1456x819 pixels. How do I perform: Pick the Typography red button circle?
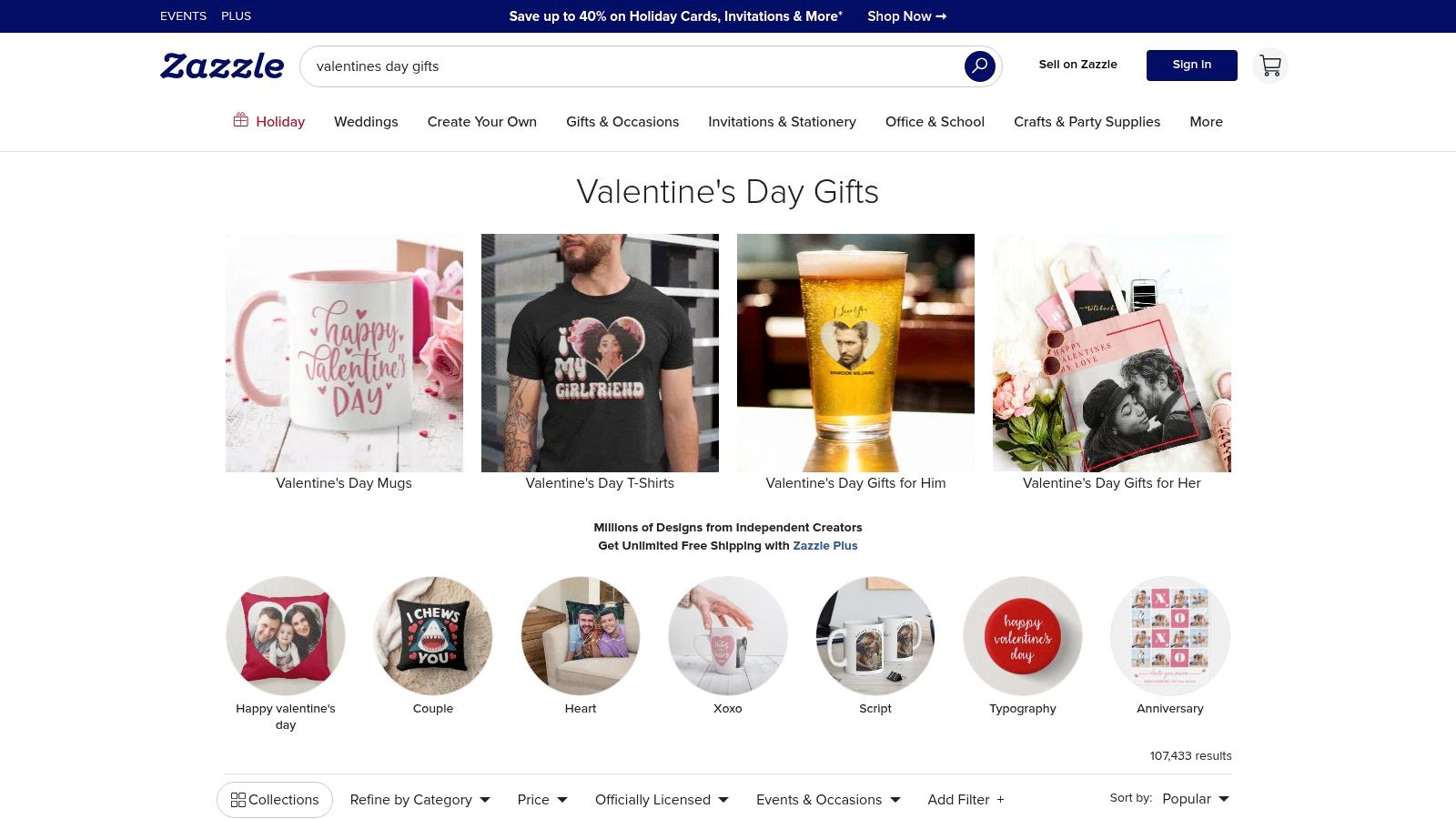pos(1023,635)
